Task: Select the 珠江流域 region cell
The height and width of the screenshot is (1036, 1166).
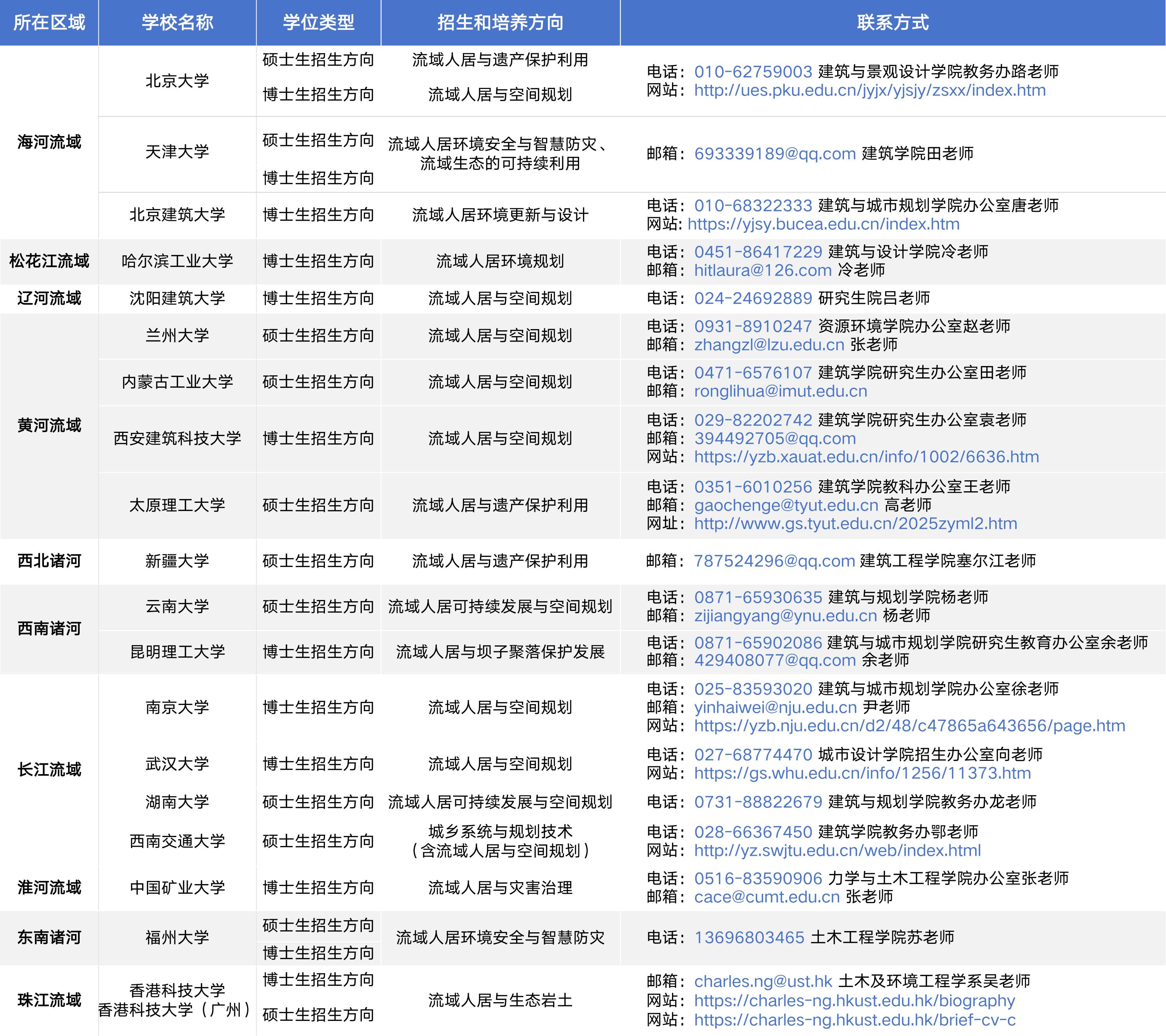Action: tap(49, 1000)
